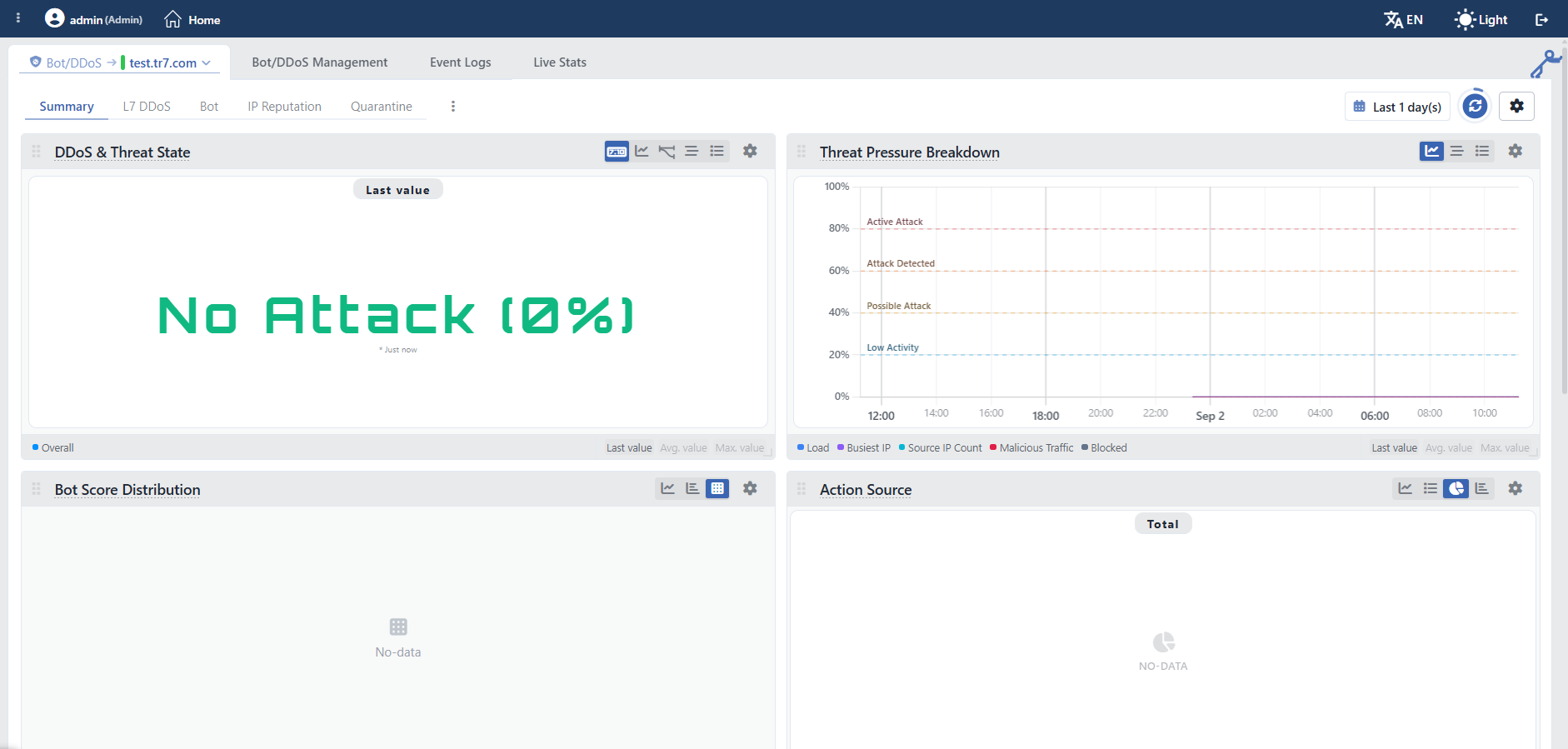The image size is (1568, 749).
Task: Toggle the Malicious Traffic legend series
Action: [1031, 447]
